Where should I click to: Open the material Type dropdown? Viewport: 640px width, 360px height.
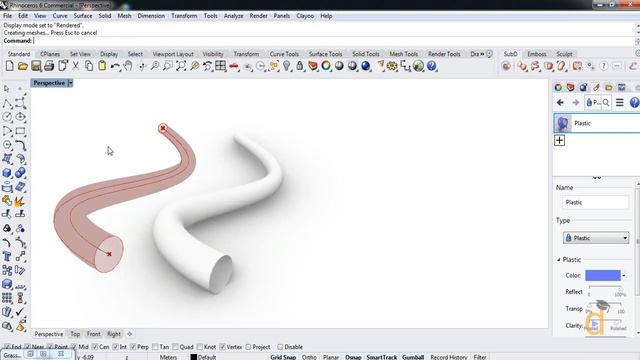tap(596, 238)
